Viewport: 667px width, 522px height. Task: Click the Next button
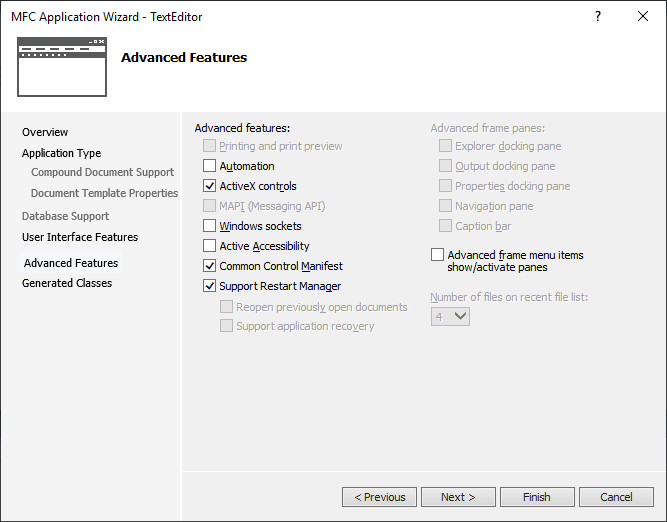pyautogui.click(x=458, y=497)
